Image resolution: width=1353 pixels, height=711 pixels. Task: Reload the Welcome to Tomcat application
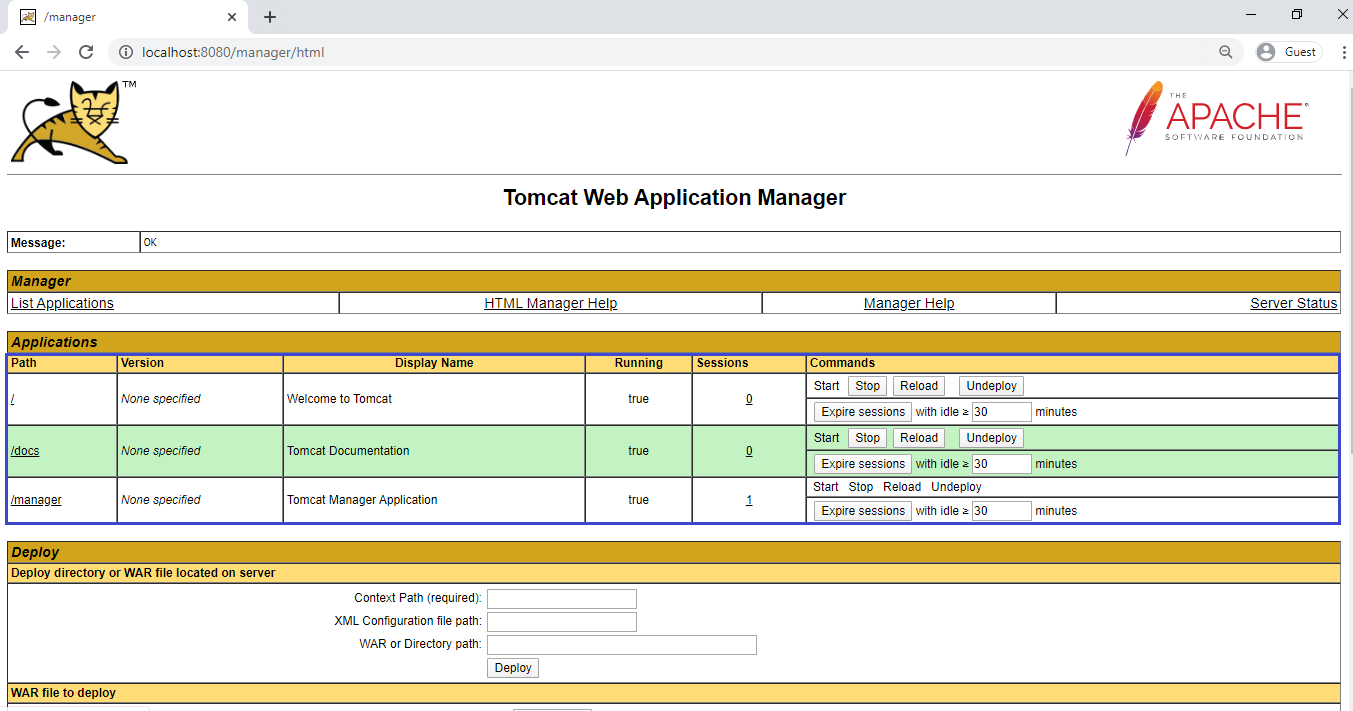point(919,386)
